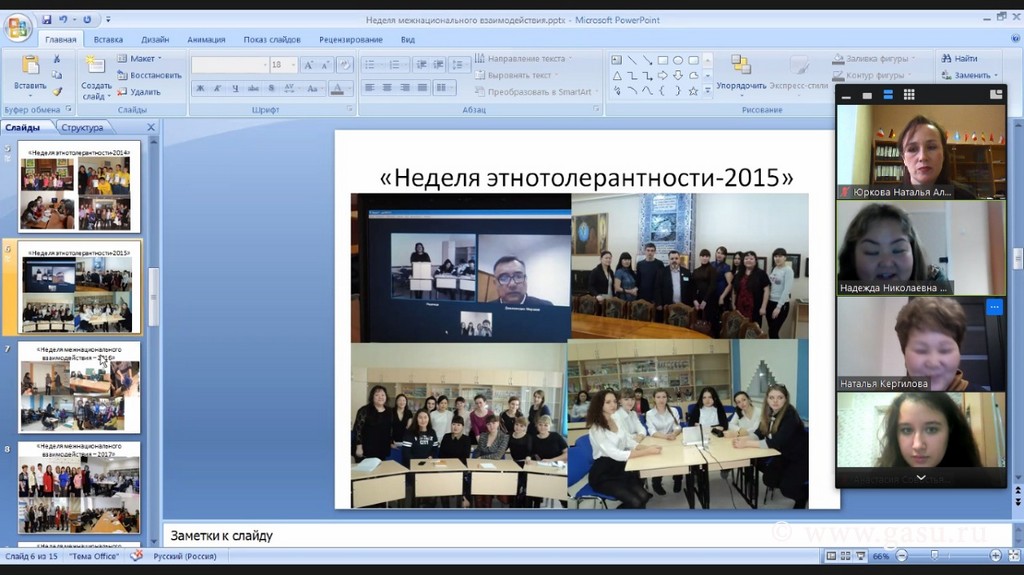The image size is (1024, 575).
Task: Toggle Bold (Ж) text formatting
Action: click(200, 88)
